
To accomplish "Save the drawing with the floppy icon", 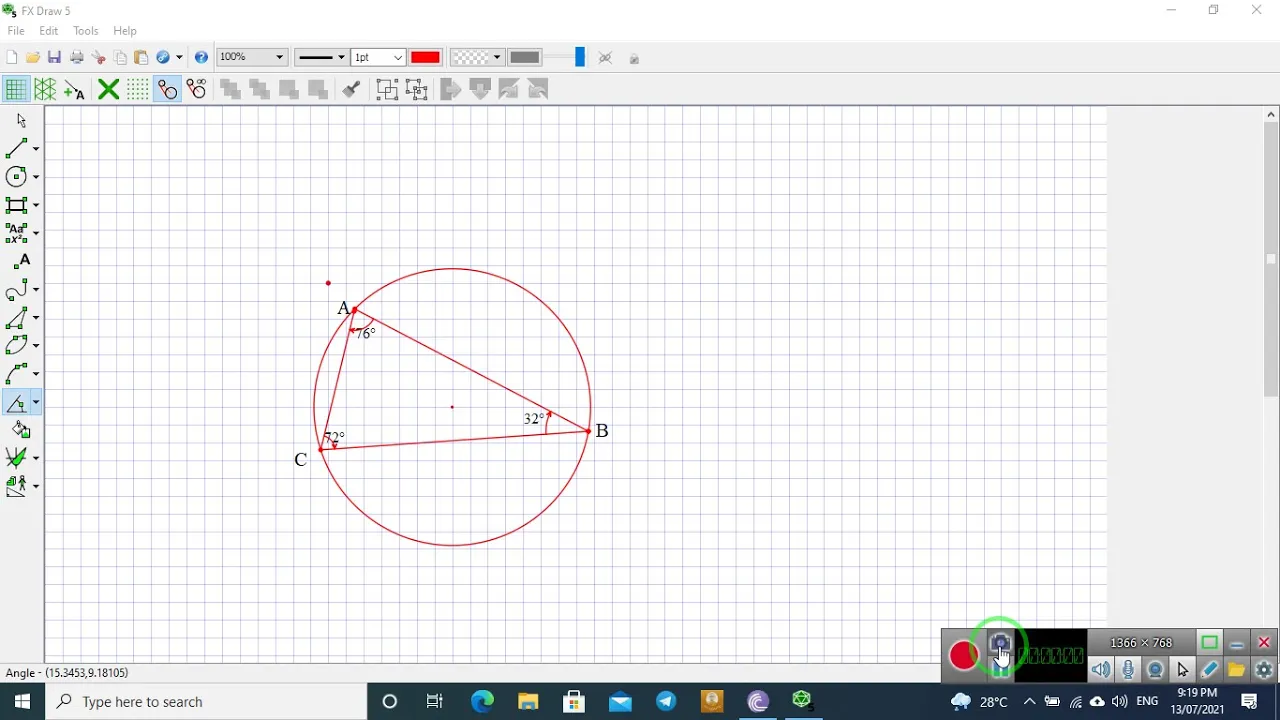I will pos(55,58).
